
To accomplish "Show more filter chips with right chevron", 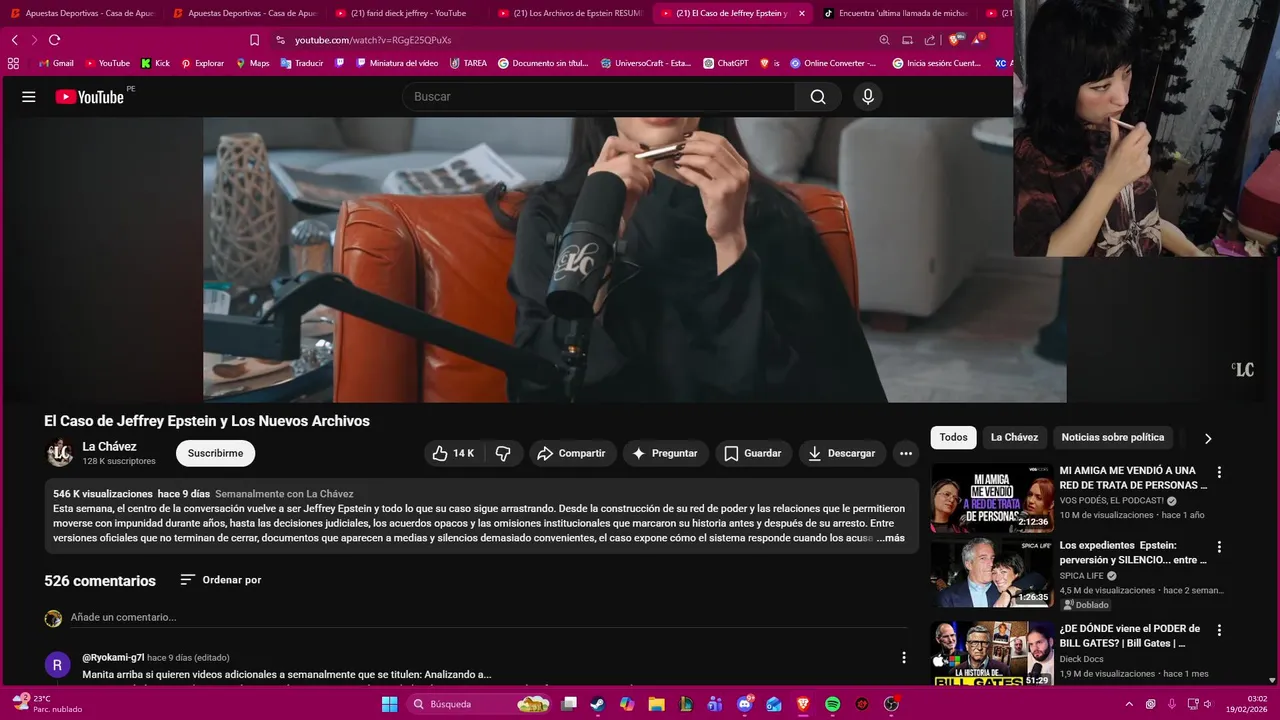I will click(1208, 438).
